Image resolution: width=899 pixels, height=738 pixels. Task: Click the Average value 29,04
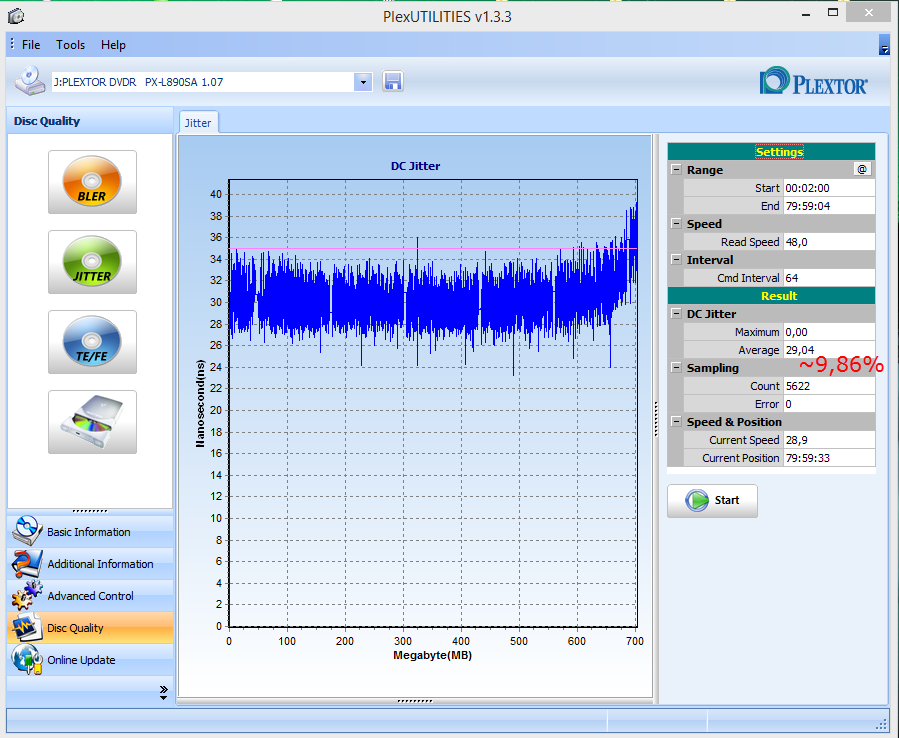pos(828,350)
